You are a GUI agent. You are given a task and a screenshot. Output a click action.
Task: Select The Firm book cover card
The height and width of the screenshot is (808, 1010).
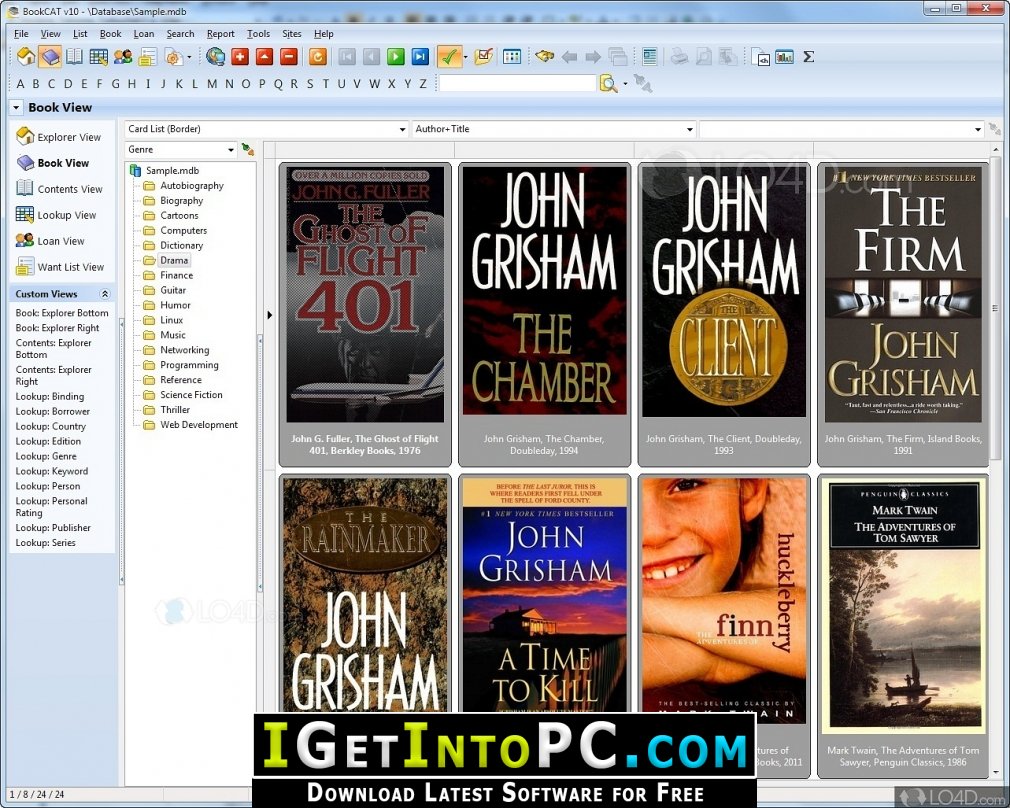pos(902,314)
